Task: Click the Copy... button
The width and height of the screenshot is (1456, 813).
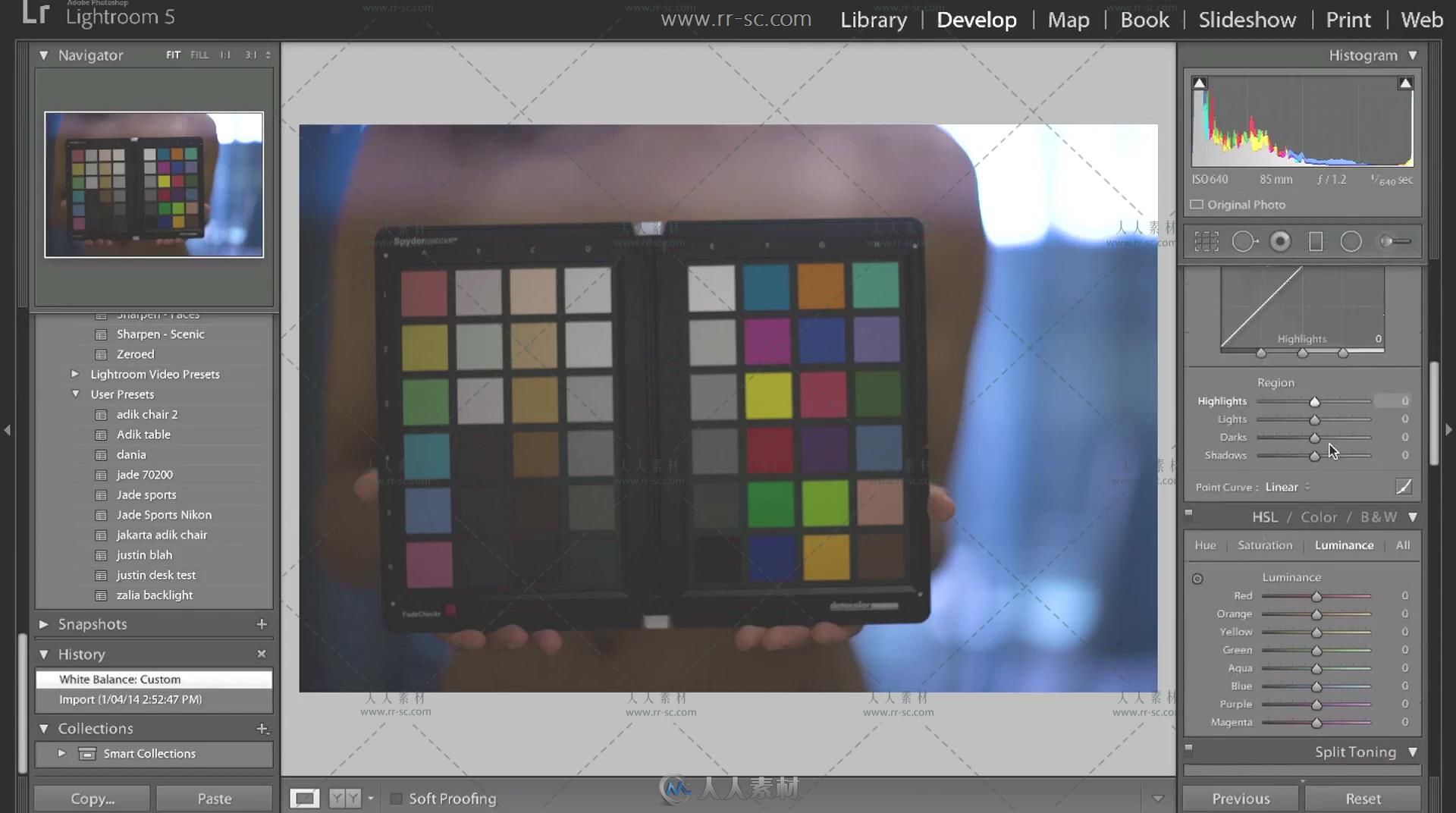Action: click(93, 799)
